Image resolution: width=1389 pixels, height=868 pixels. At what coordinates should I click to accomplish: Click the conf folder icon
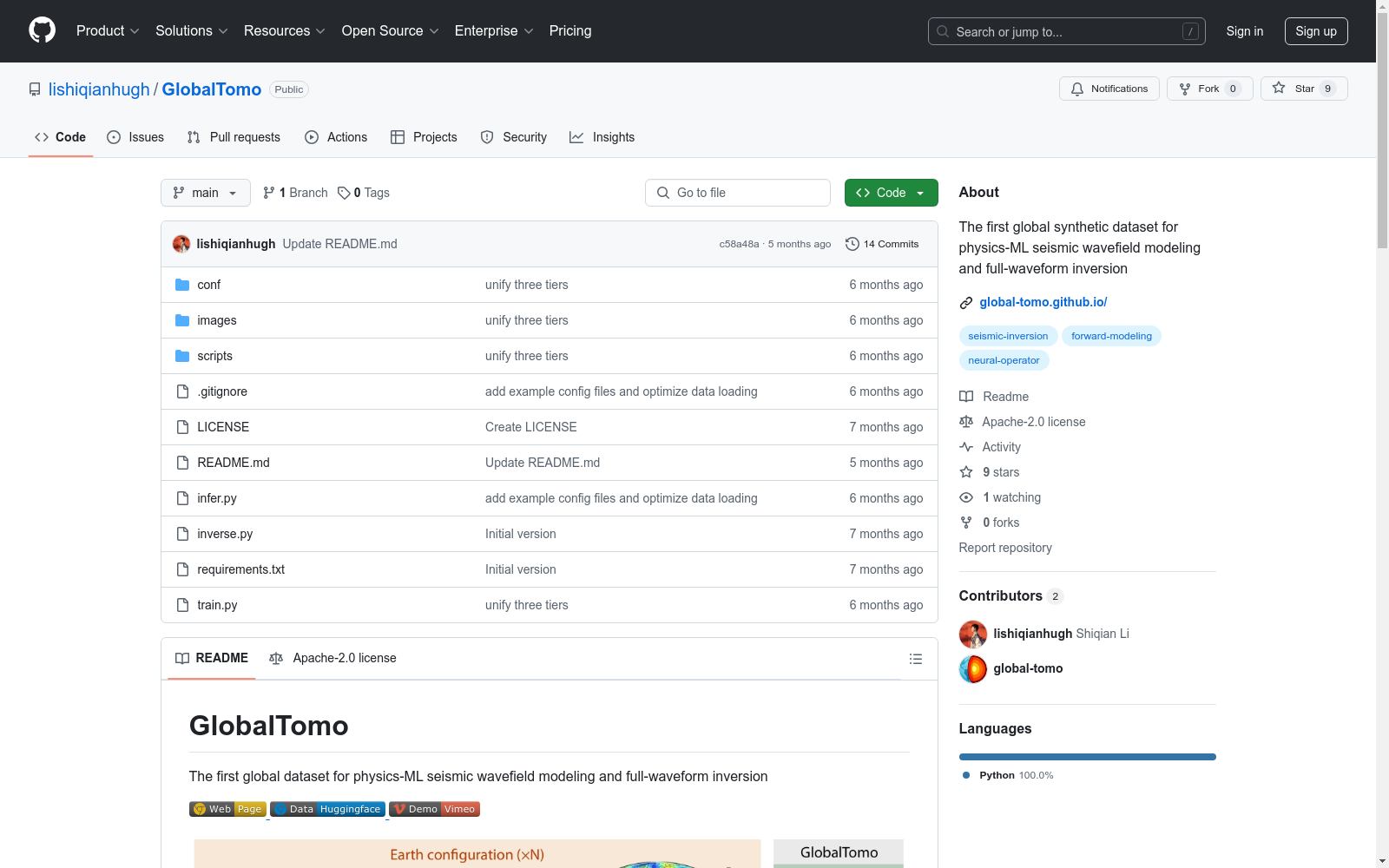click(x=182, y=285)
